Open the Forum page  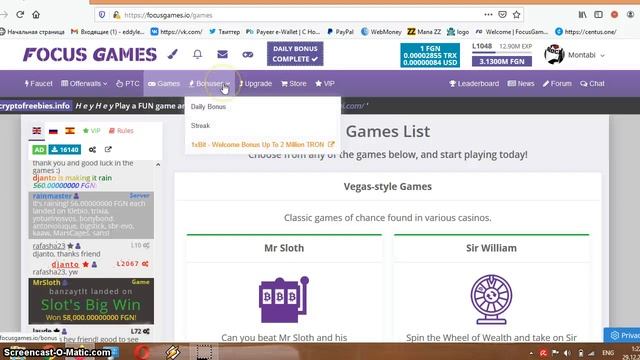tap(557, 83)
